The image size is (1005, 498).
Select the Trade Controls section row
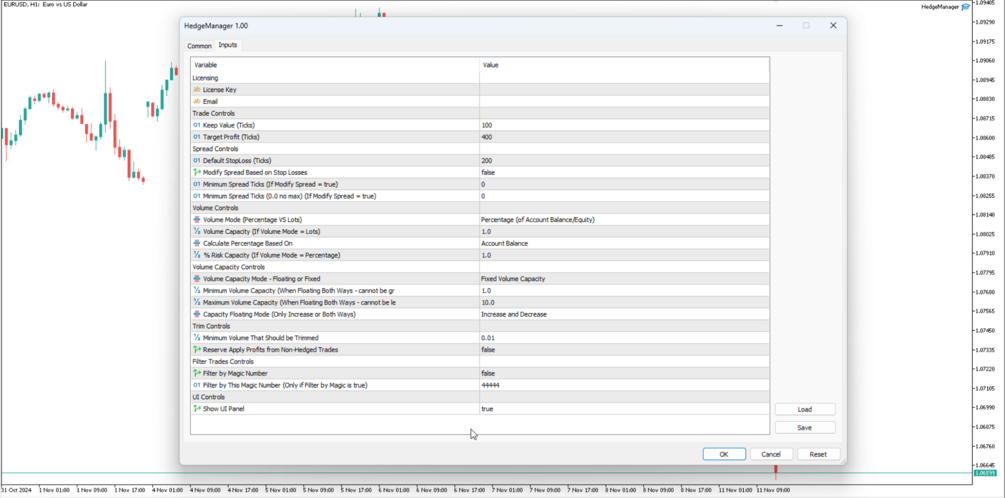click(x=480, y=113)
